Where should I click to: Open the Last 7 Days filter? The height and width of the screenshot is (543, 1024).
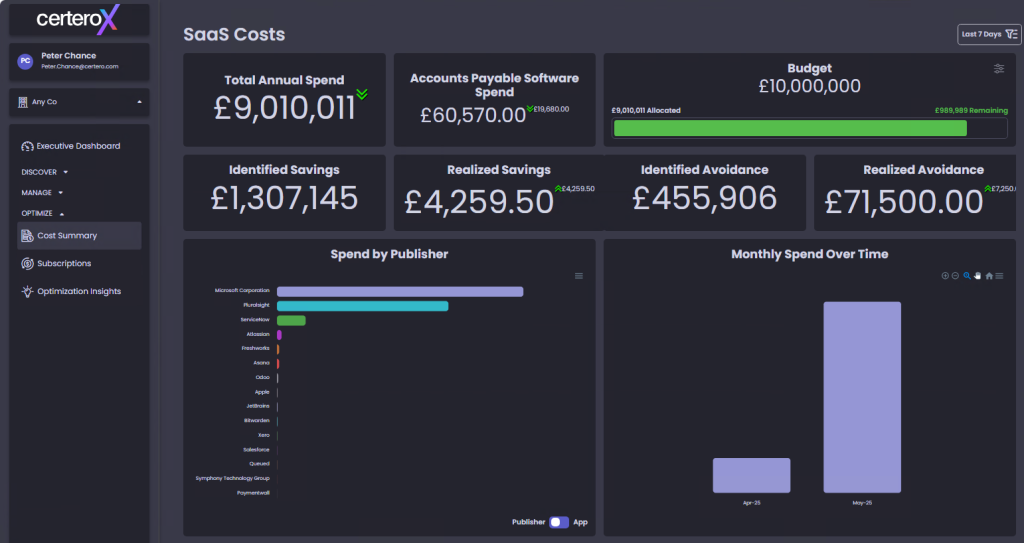coord(989,34)
